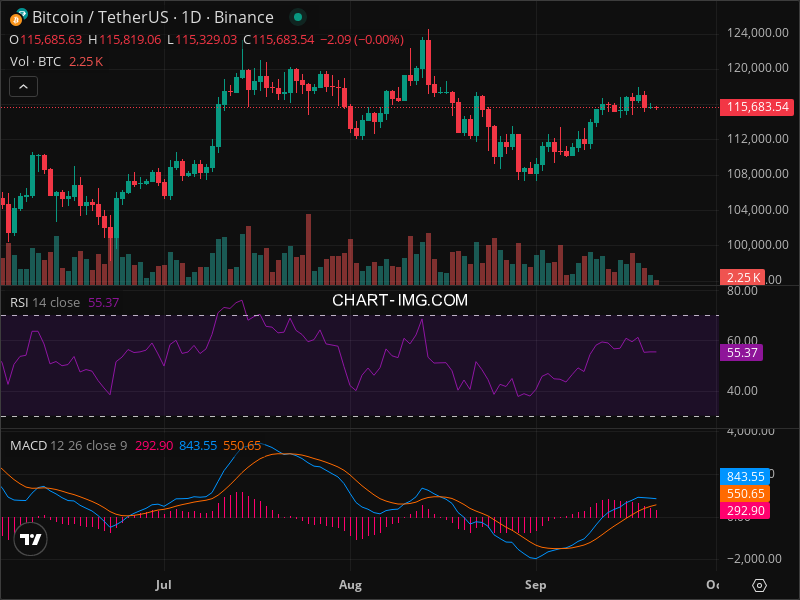The width and height of the screenshot is (800, 600).
Task: Click the Jul label on time axis
Action: coord(164,583)
